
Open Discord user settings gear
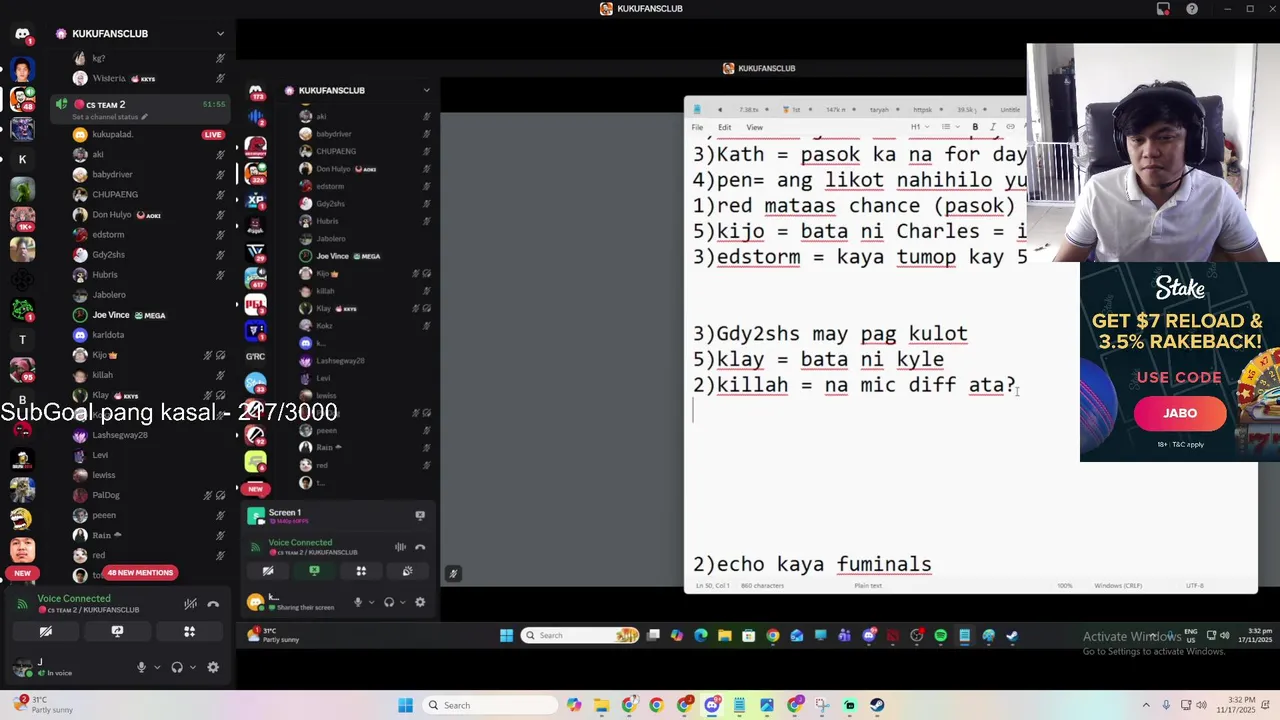click(x=213, y=667)
